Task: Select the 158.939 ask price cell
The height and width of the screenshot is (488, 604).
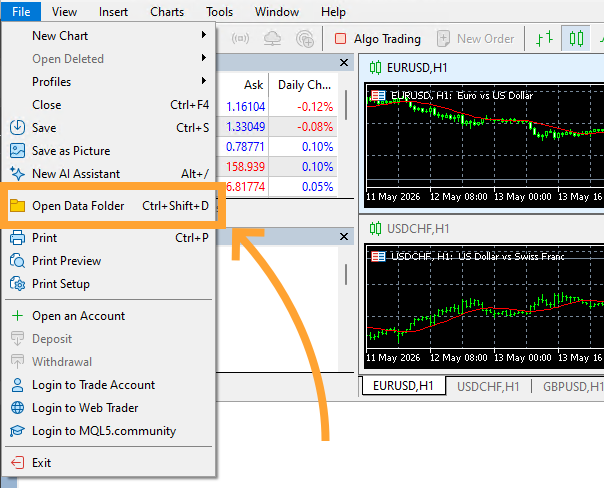Action: pyautogui.click(x=245, y=166)
